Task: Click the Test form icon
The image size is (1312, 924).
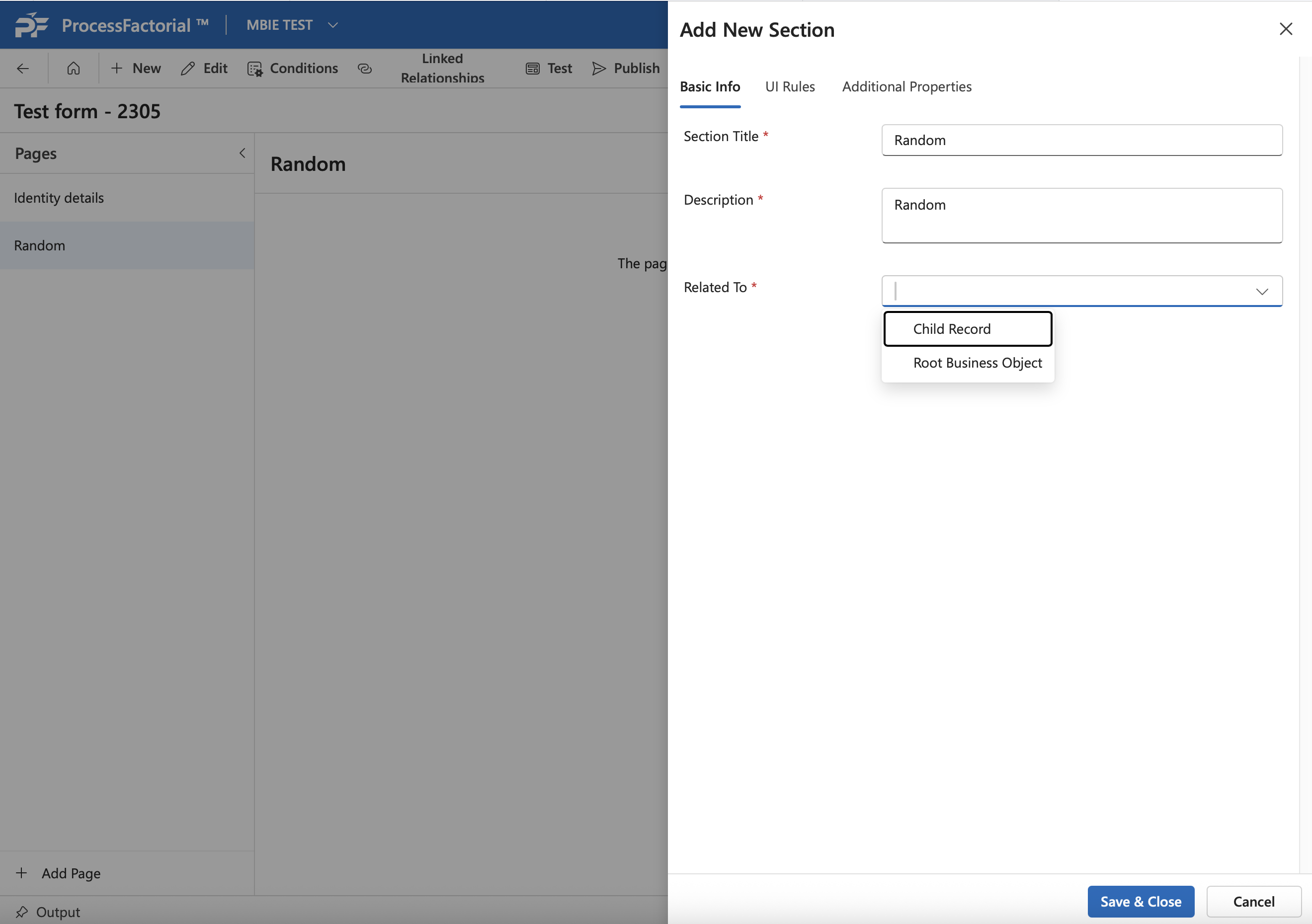Action: [533, 69]
